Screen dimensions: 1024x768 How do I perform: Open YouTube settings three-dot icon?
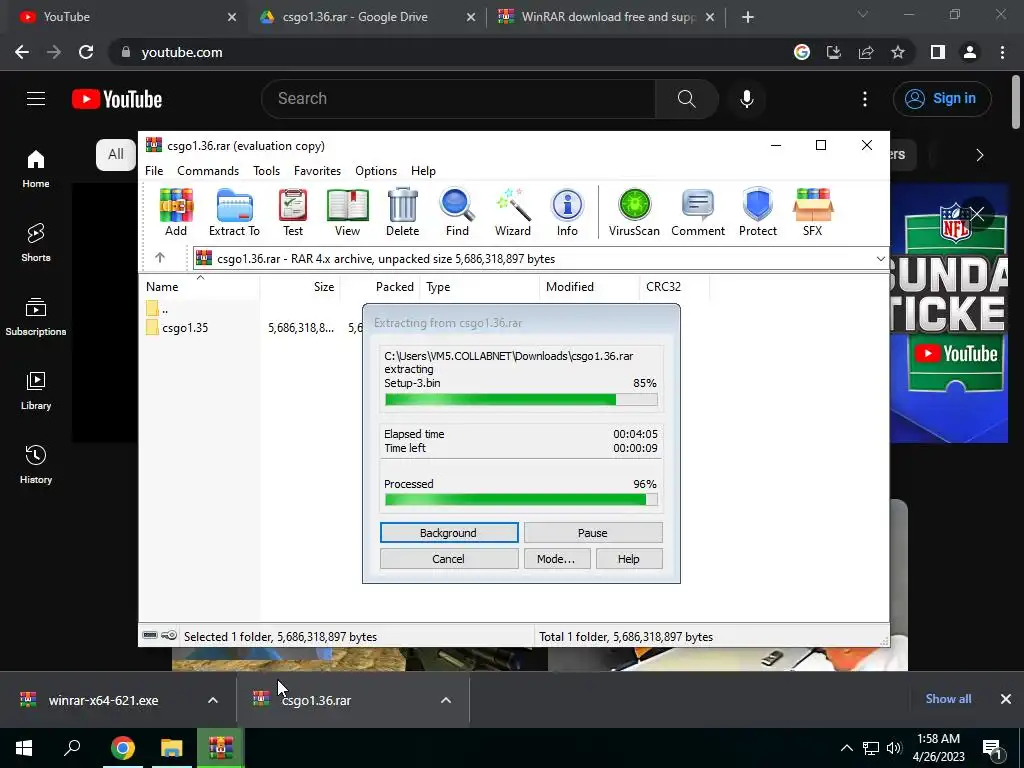pyautogui.click(x=865, y=99)
